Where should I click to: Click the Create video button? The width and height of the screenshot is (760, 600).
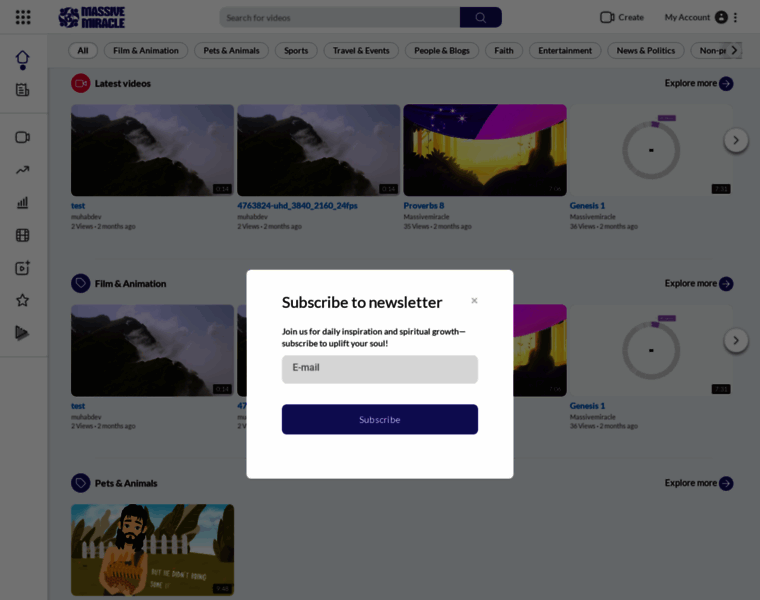click(621, 17)
